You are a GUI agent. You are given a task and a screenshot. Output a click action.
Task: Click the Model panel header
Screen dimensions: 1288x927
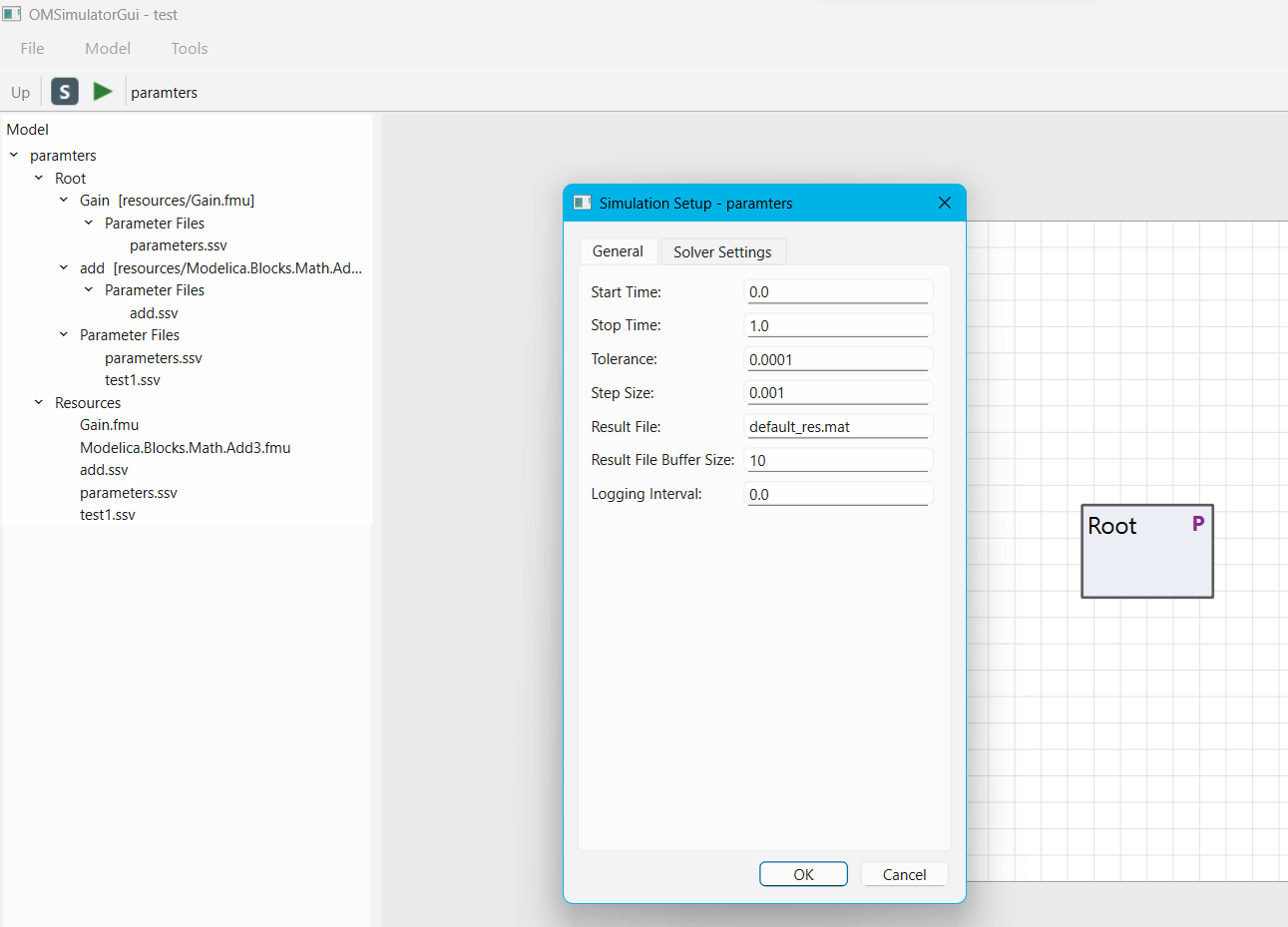click(x=28, y=130)
